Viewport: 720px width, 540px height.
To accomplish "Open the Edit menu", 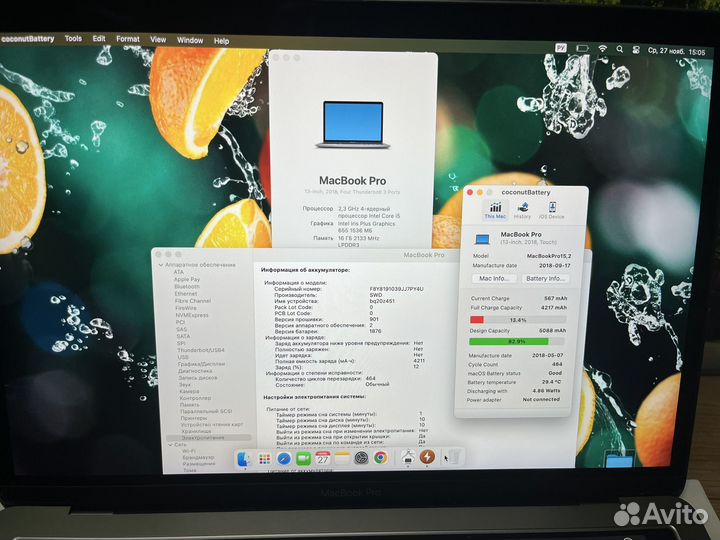I will click(99, 39).
